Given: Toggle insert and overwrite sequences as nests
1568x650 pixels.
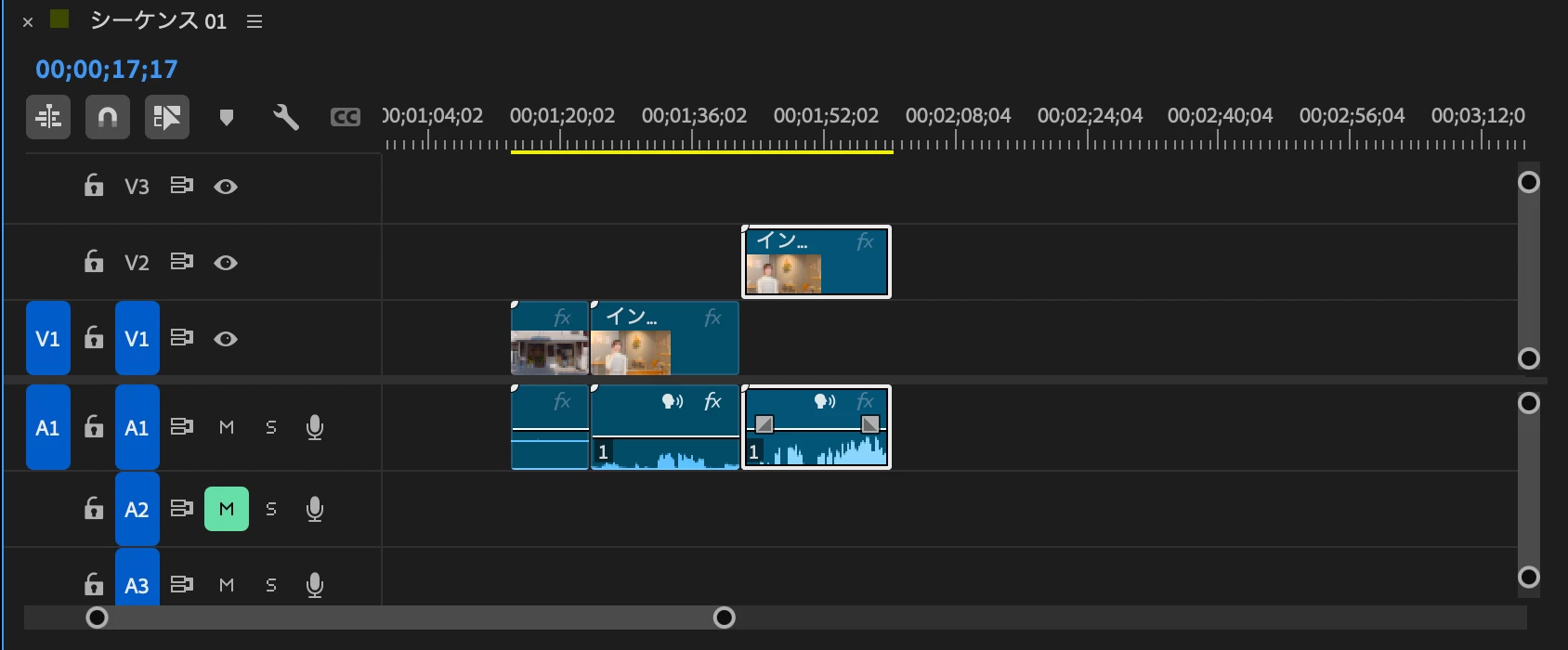Looking at the screenshot, I should 48,117.
